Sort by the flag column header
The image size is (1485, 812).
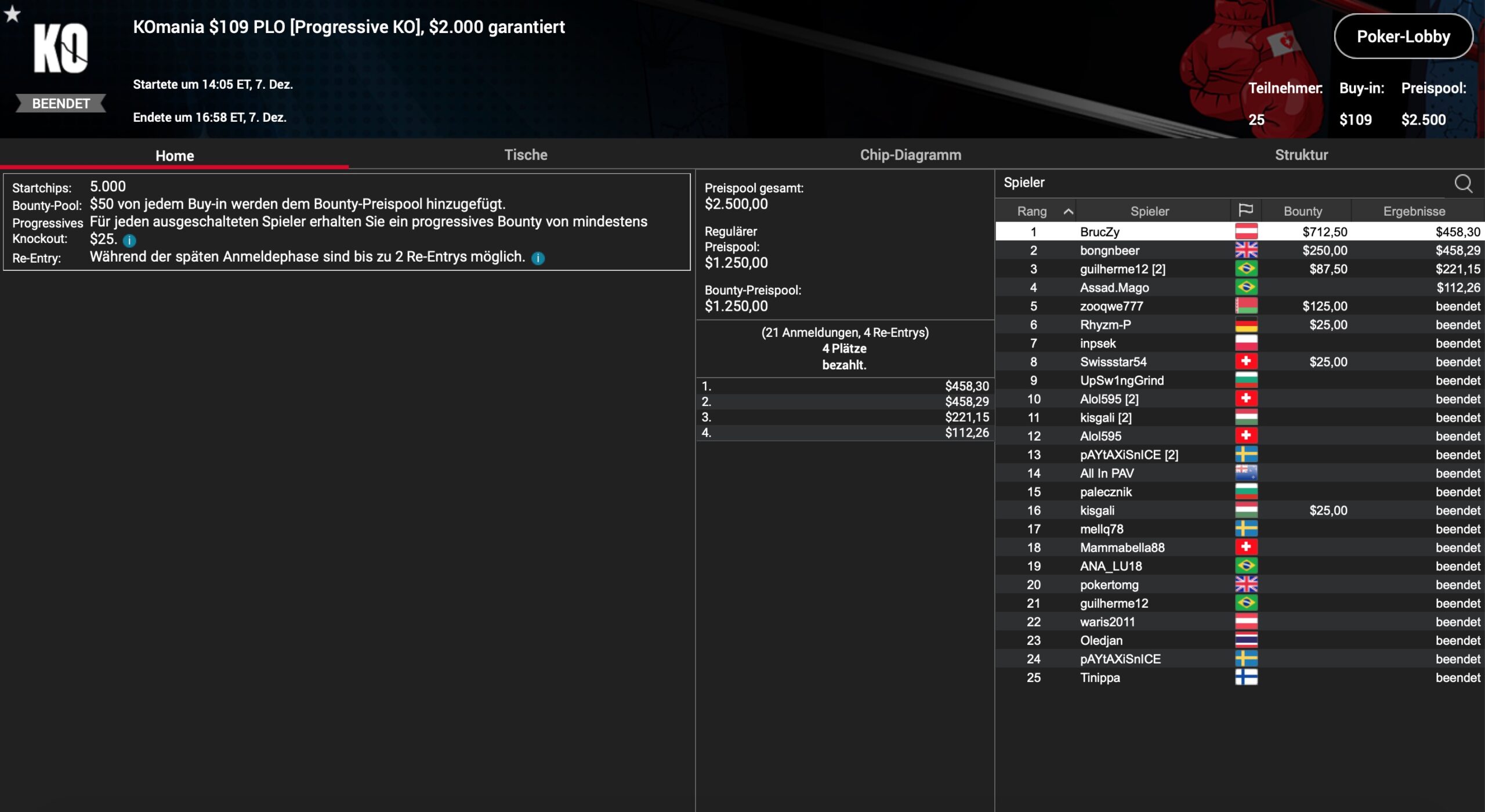1245,211
